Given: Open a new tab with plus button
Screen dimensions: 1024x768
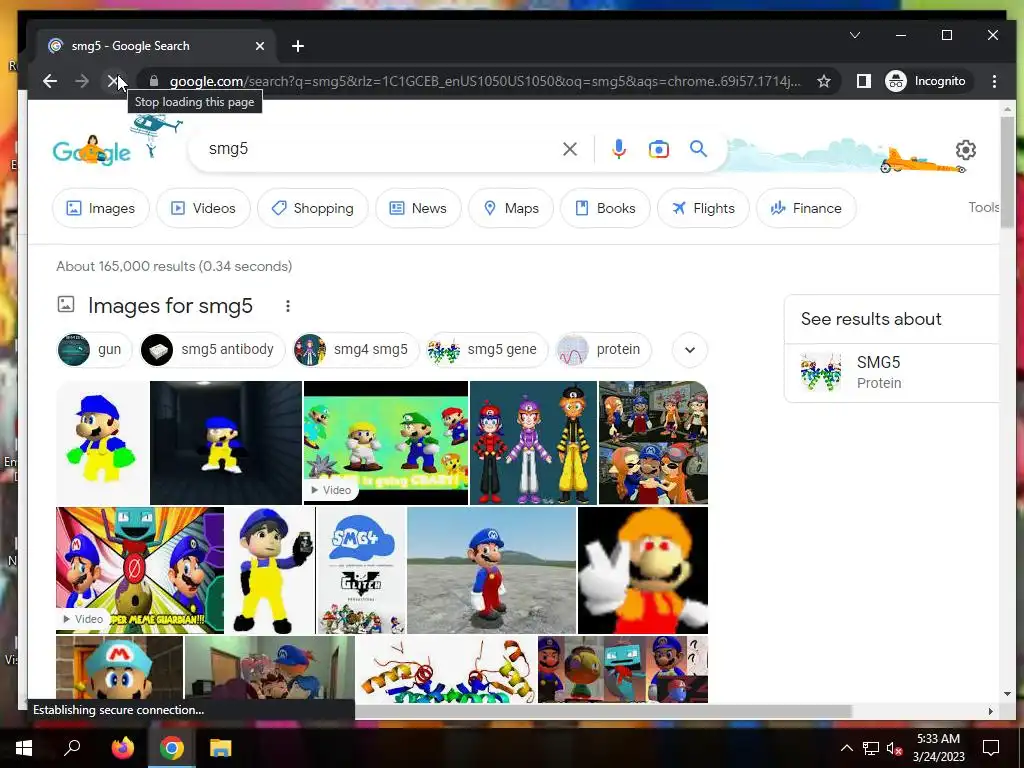Looking at the screenshot, I should [298, 46].
